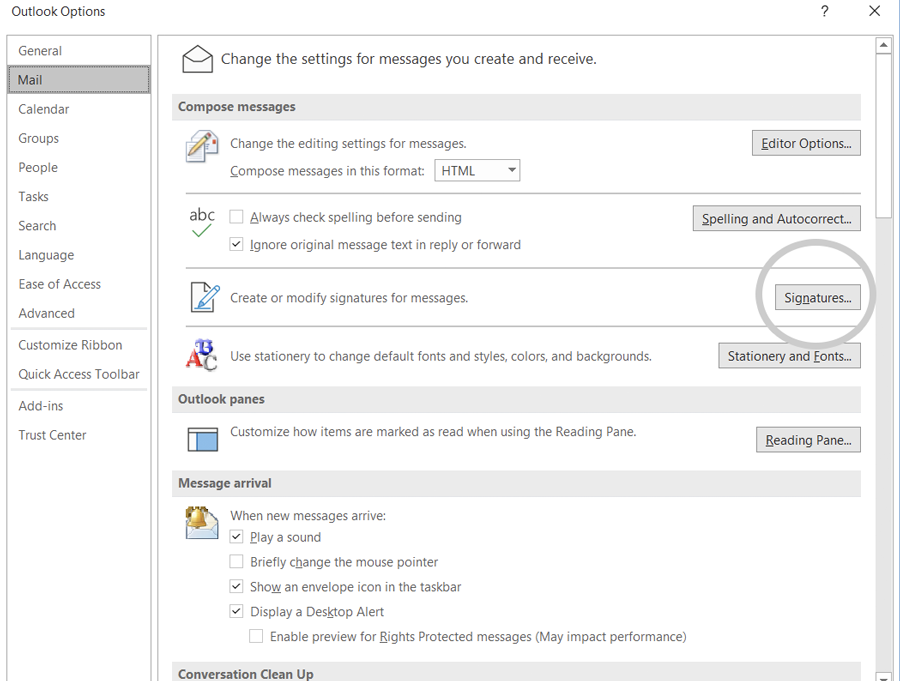The image size is (900, 681).
Task: Click the Outlook Options window title
Action: (x=59, y=11)
